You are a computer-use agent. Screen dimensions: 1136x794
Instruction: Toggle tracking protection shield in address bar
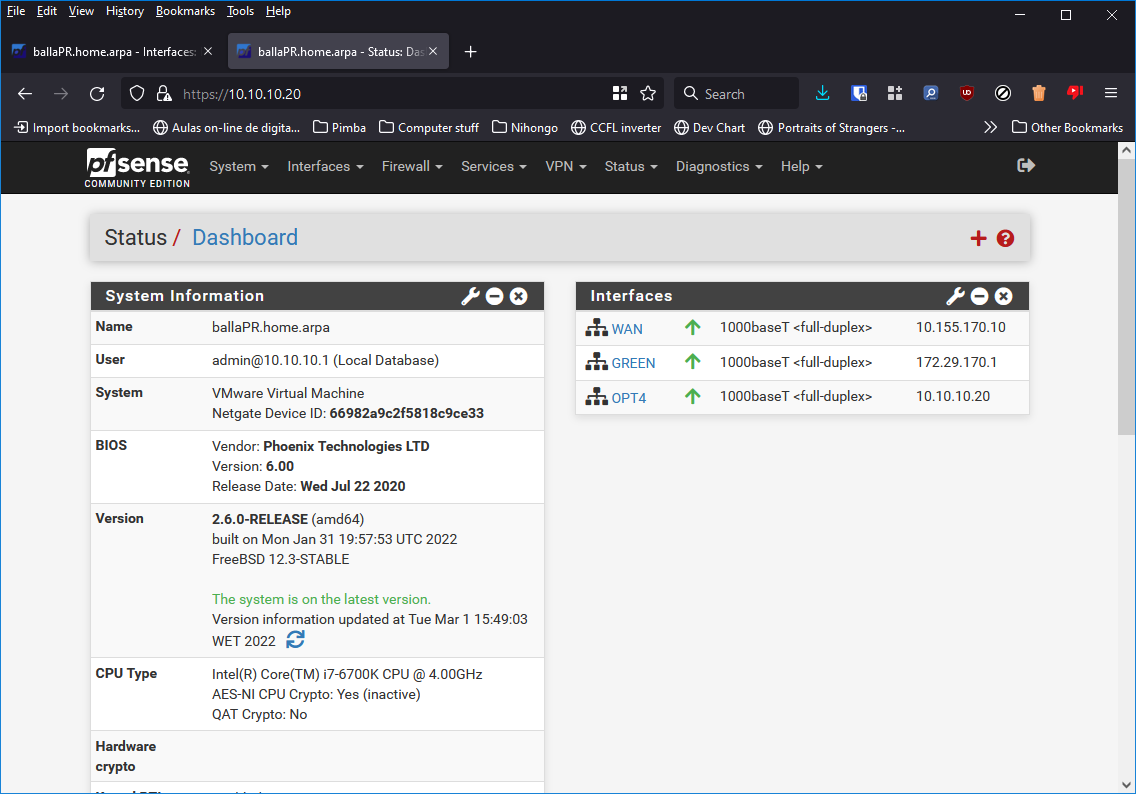pyautogui.click(x=139, y=93)
